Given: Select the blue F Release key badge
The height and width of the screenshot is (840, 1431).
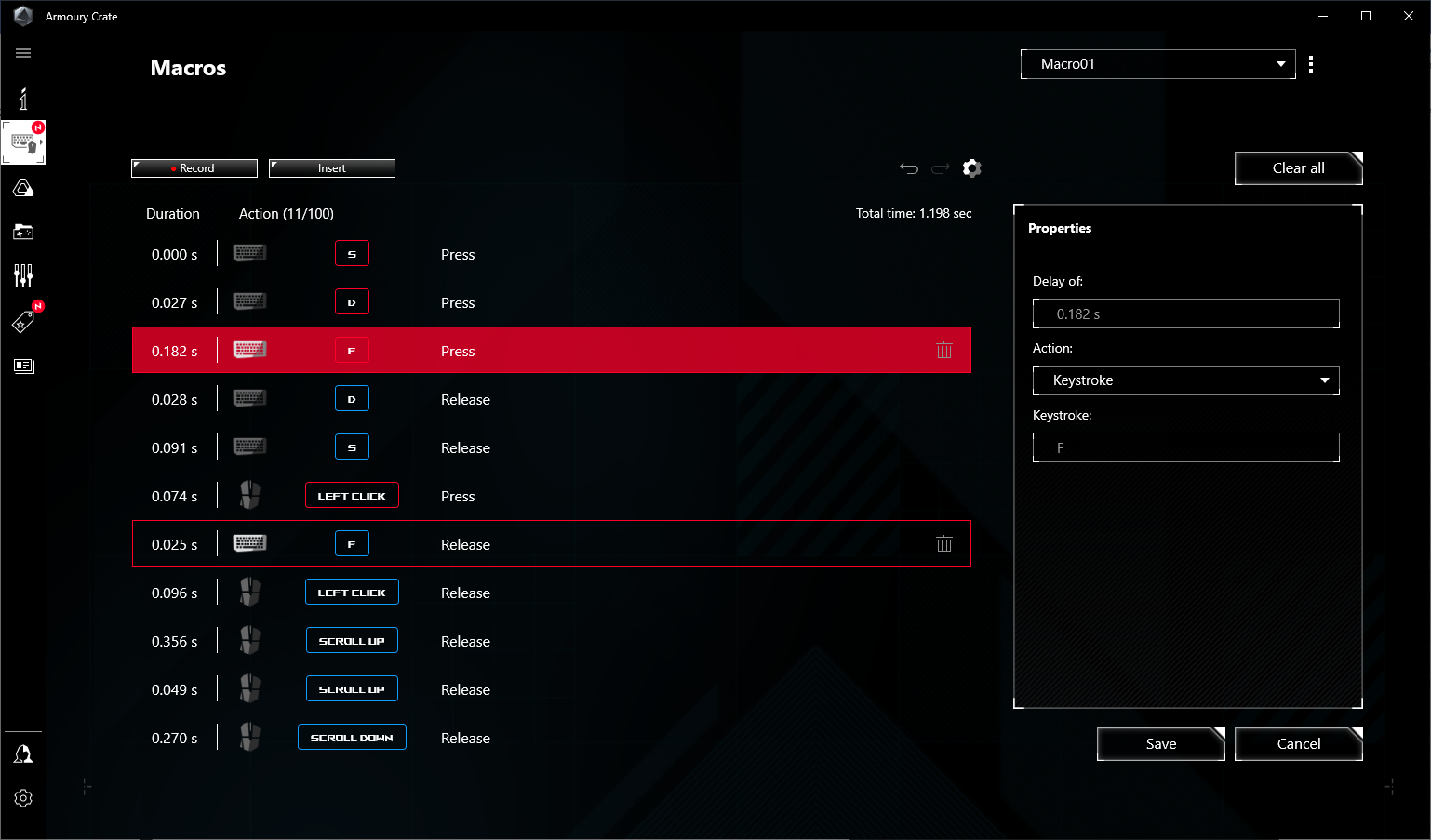Looking at the screenshot, I should [352, 543].
